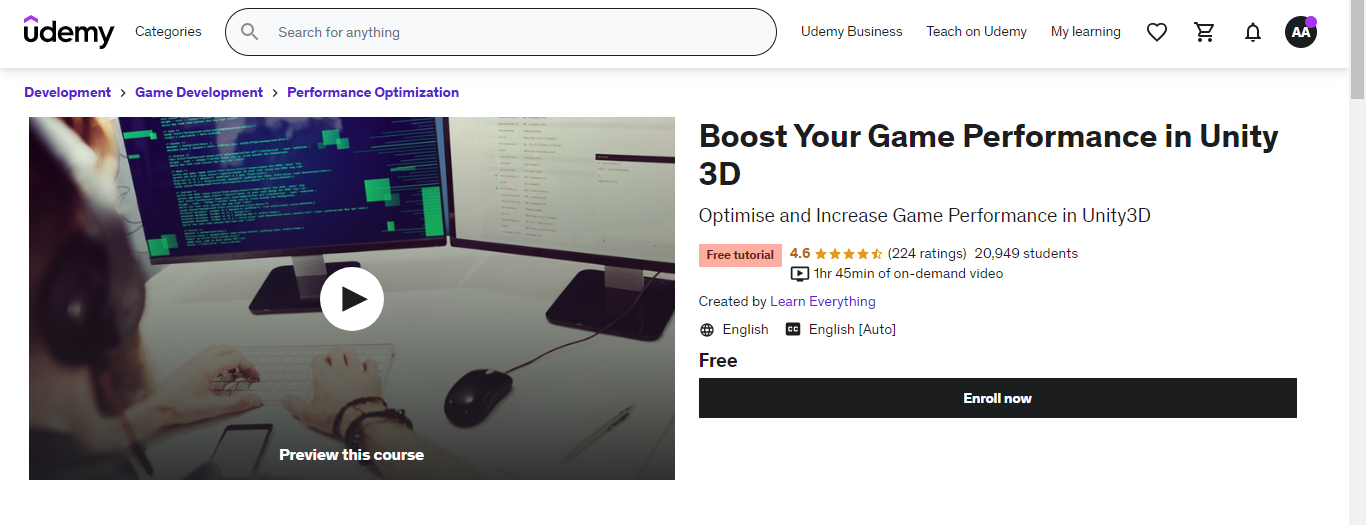Click the English [Auto] captions text

pos(852,330)
